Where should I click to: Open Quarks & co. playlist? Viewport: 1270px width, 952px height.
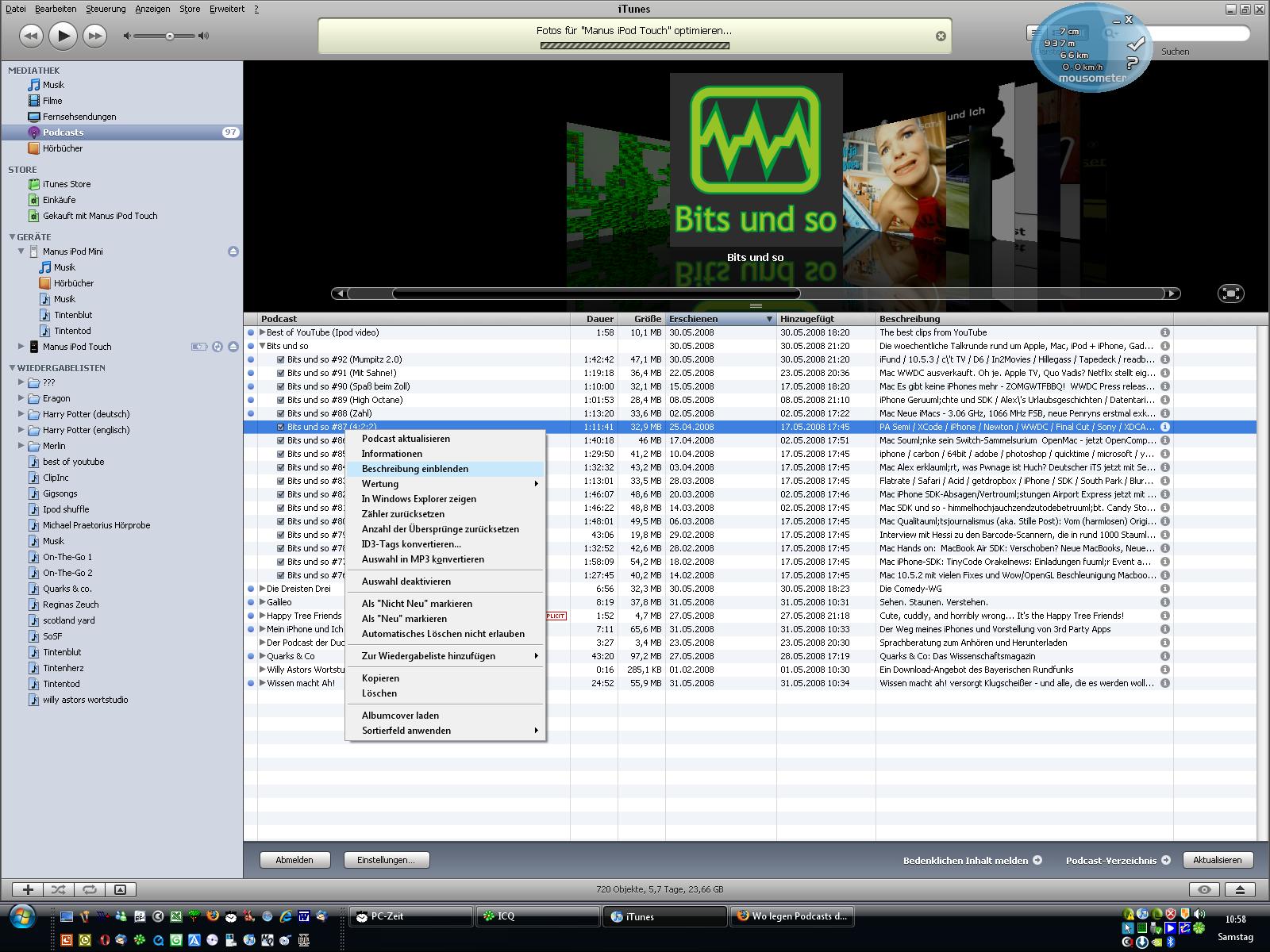click(x=67, y=589)
